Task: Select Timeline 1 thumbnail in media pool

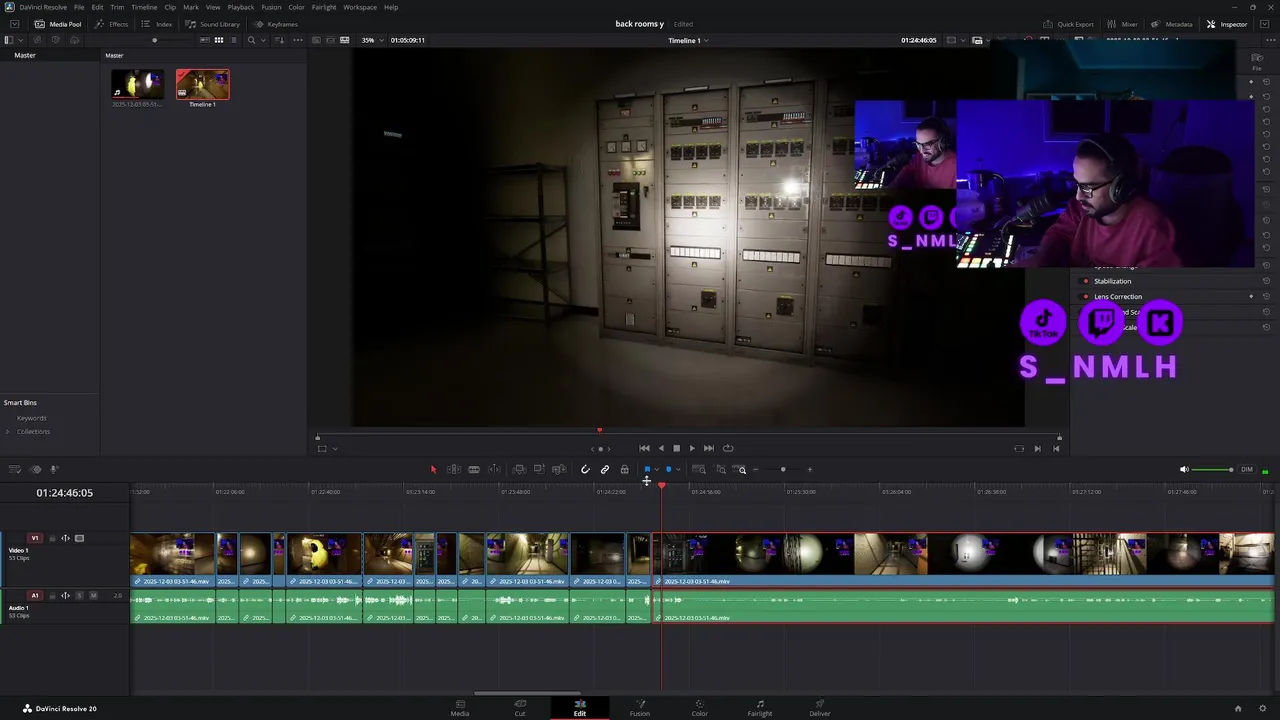Action: click(x=203, y=85)
